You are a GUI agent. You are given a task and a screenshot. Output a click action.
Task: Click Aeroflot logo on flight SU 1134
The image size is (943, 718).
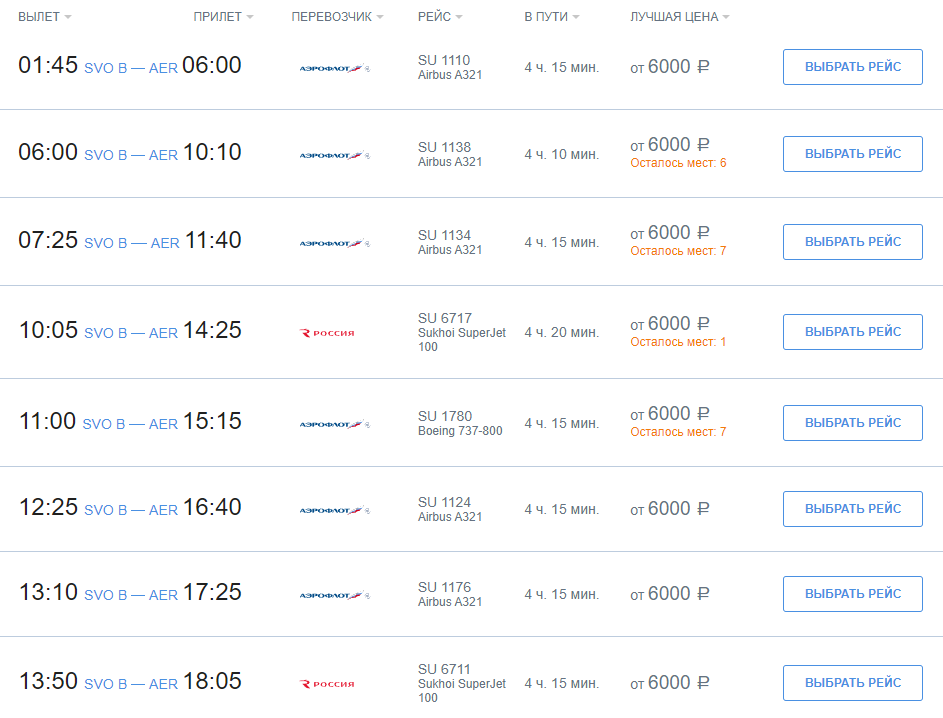click(x=335, y=244)
